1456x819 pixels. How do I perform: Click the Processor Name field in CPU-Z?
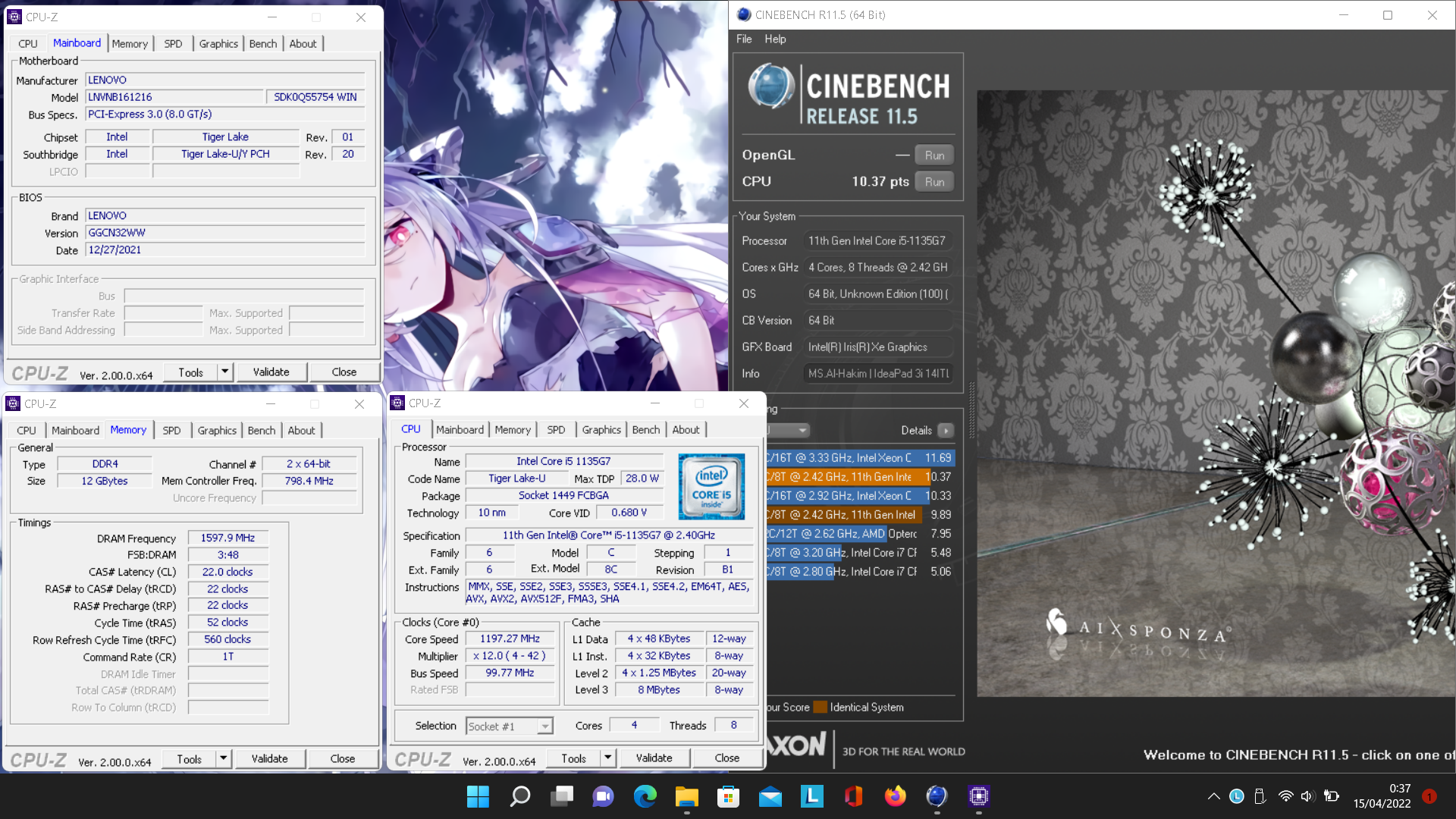(563, 461)
